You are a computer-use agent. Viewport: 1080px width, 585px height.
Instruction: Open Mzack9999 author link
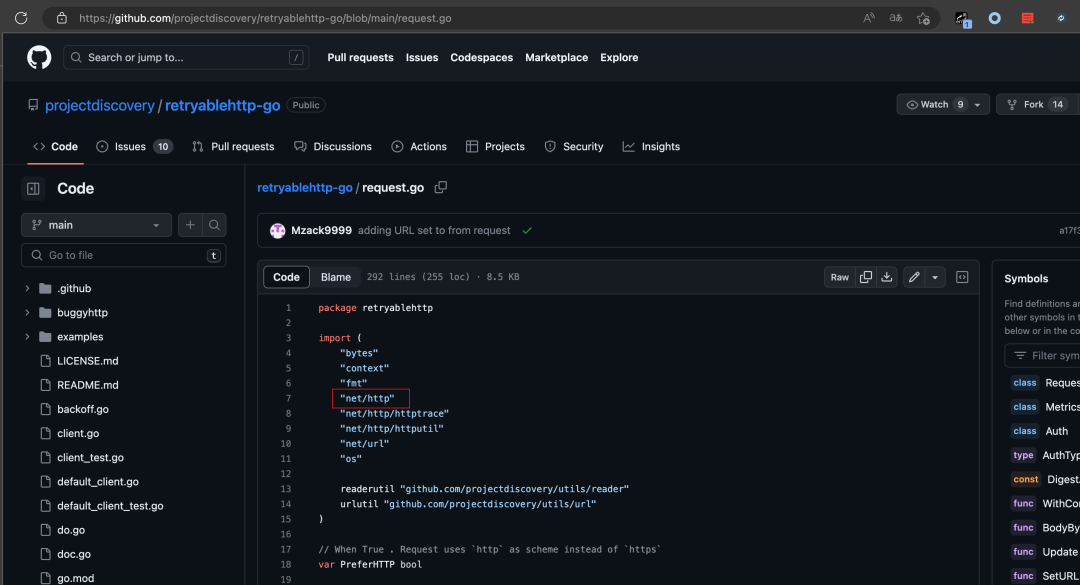[x=322, y=231]
